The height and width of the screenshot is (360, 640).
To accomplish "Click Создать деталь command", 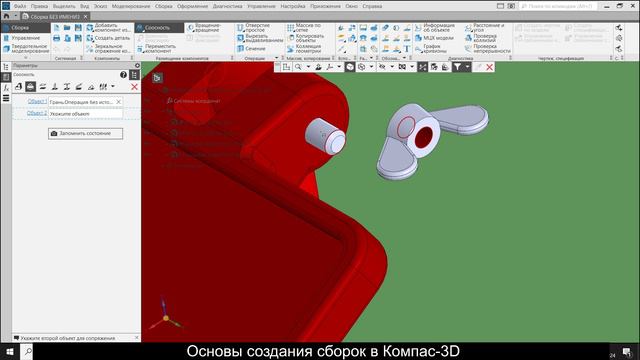I will click(x=109, y=38).
